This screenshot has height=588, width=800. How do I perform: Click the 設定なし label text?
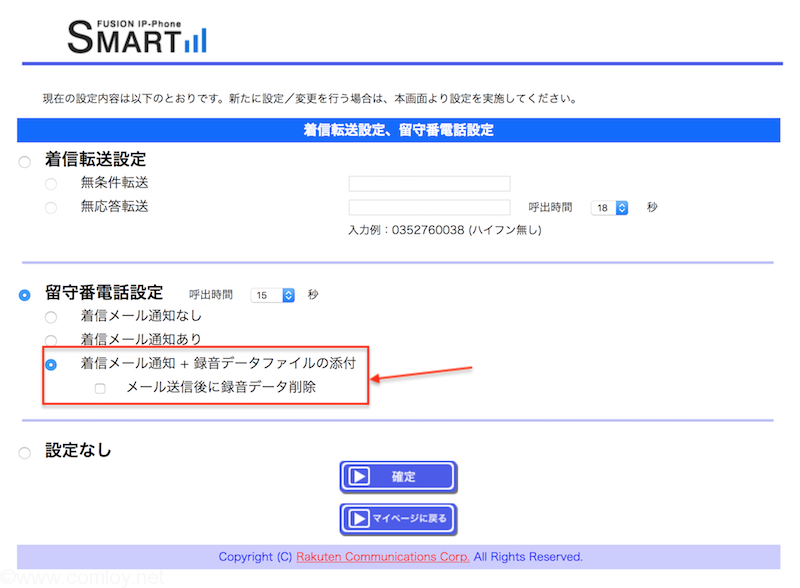tap(78, 450)
